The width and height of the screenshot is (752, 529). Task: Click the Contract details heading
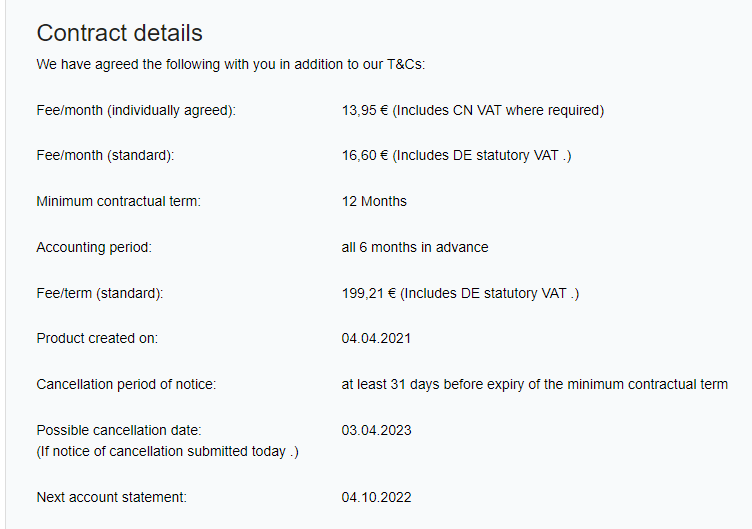[x=119, y=33]
